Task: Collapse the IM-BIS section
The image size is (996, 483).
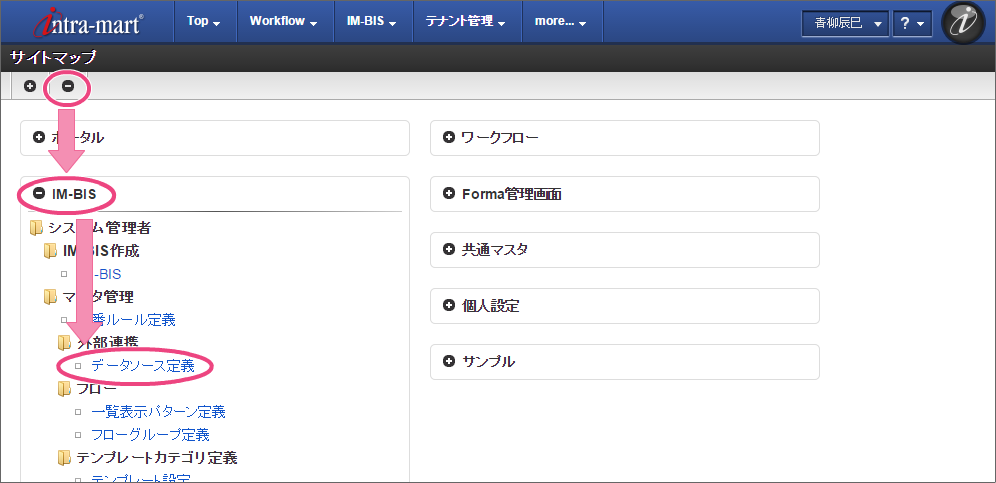Action: click(39, 194)
